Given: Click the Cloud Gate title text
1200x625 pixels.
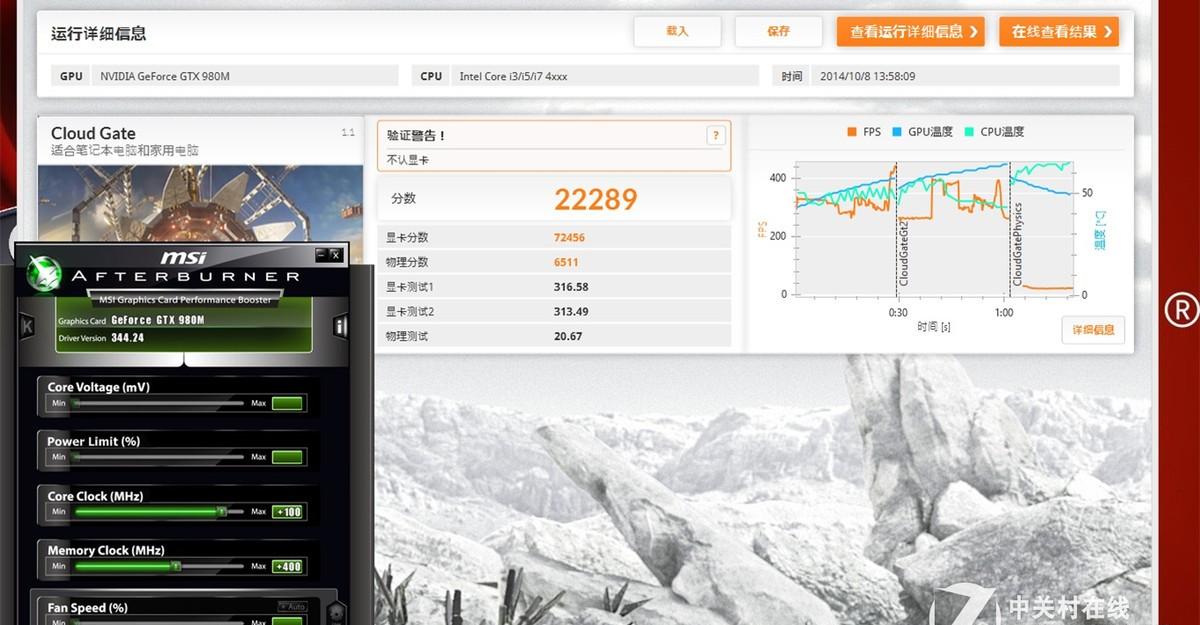Looking at the screenshot, I should (93, 133).
